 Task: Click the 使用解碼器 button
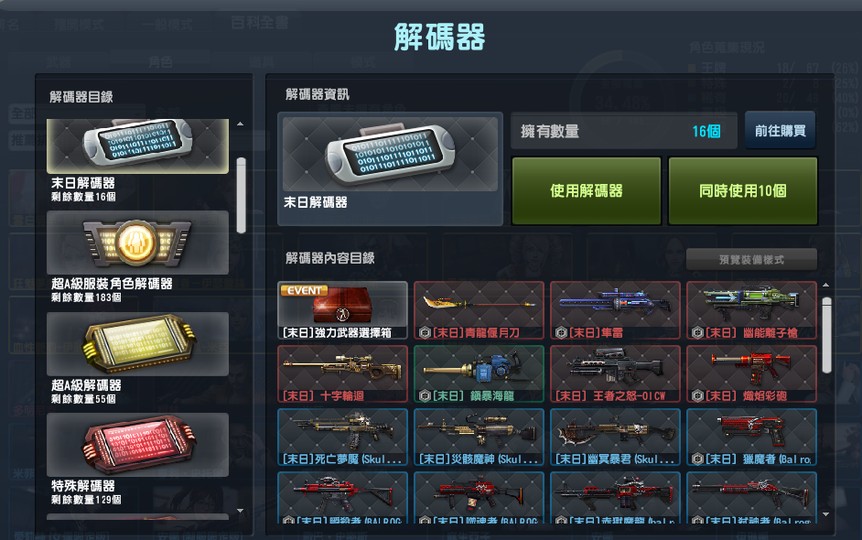586,191
